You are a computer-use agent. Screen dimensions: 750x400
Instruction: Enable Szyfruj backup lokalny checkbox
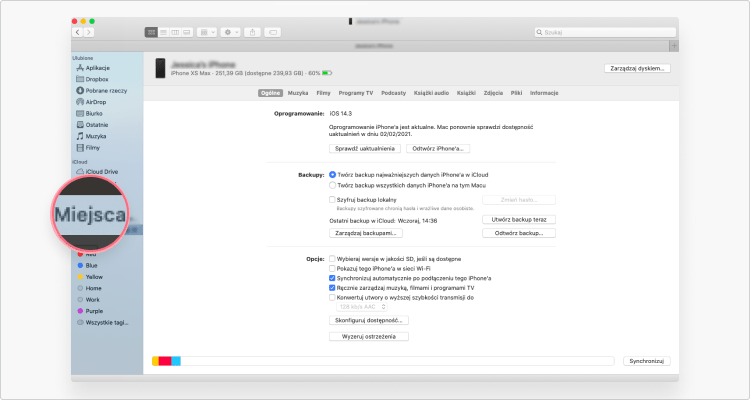tap(332, 200)
